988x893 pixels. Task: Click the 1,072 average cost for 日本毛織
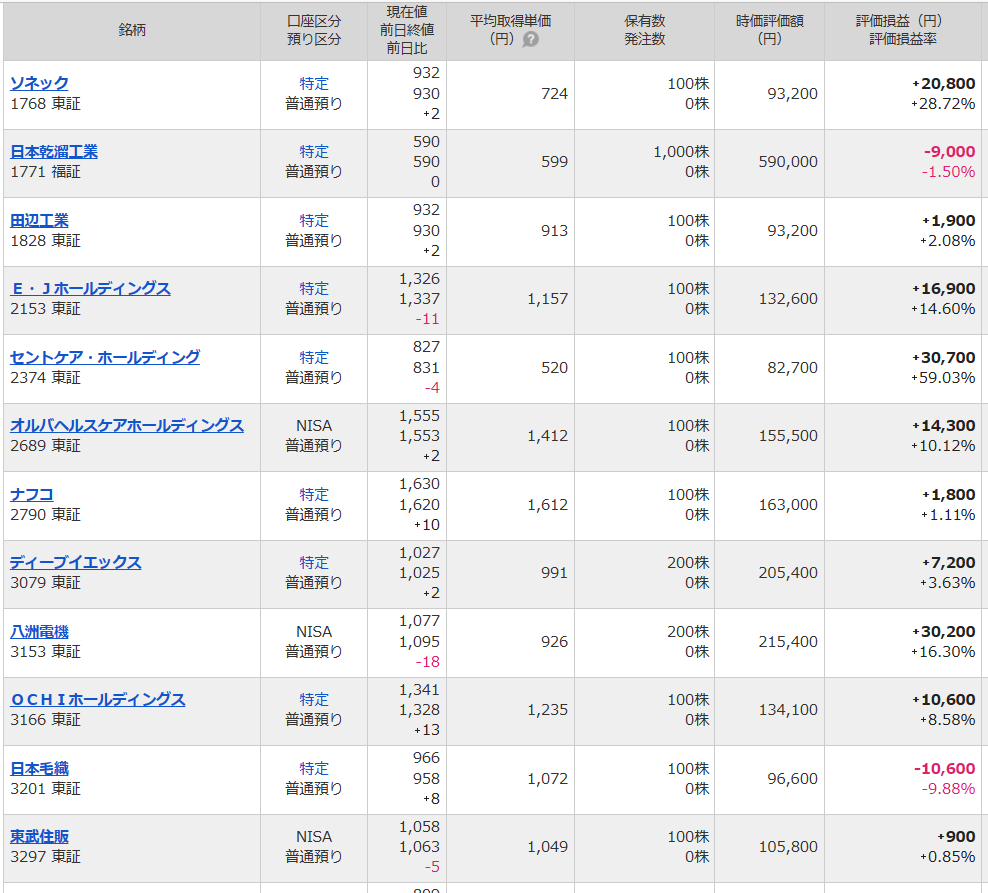click(x=548, y=779)
